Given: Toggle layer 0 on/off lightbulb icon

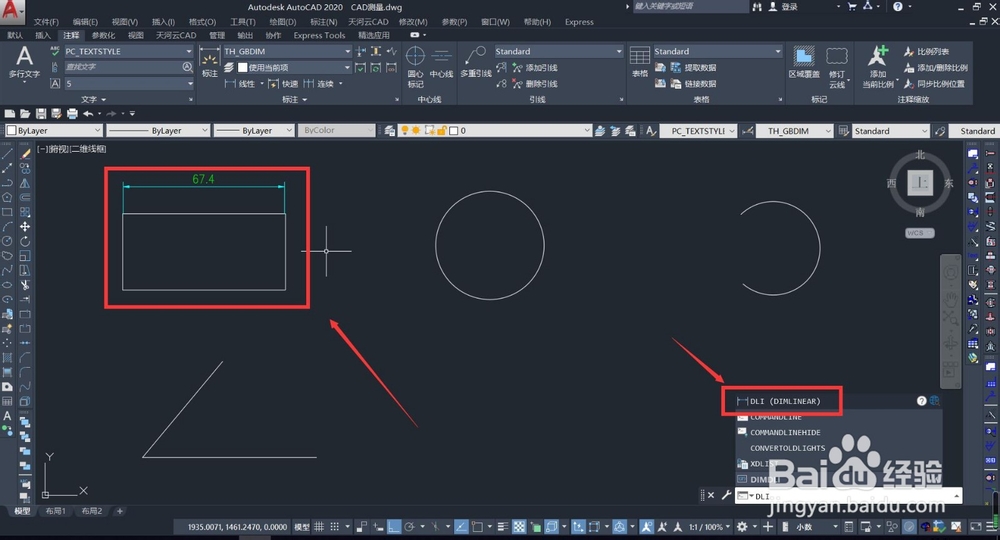Looking at the screenshot, I should 404,131.
